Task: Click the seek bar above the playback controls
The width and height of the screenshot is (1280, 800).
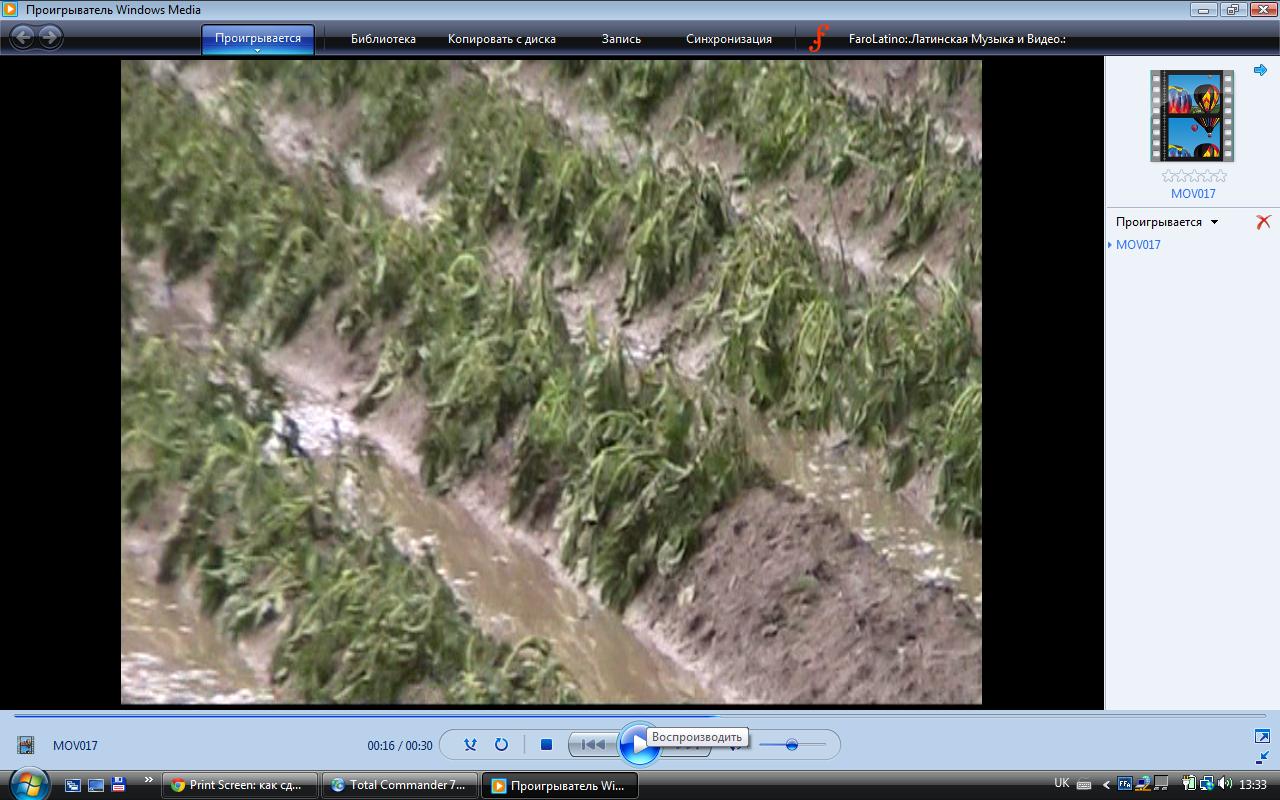Action: coord(640,715)
